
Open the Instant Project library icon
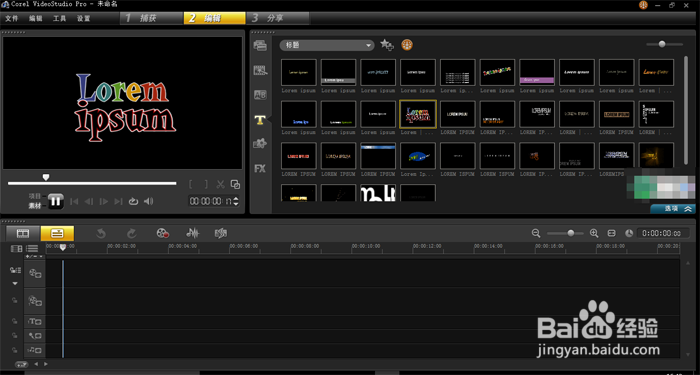coord(260,70)
